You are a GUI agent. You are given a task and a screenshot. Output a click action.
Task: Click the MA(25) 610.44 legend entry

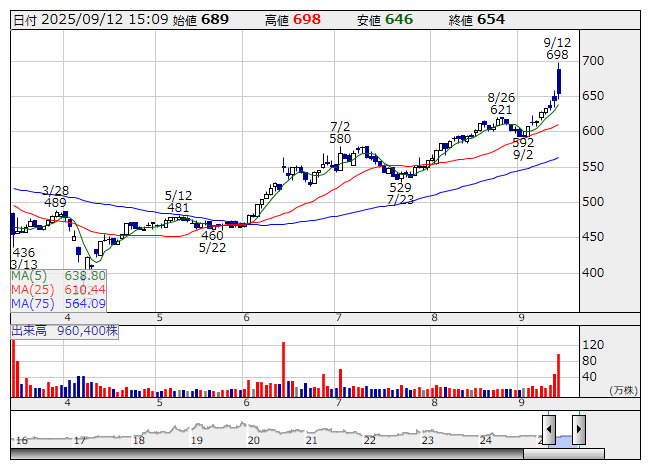click(58, 290)
